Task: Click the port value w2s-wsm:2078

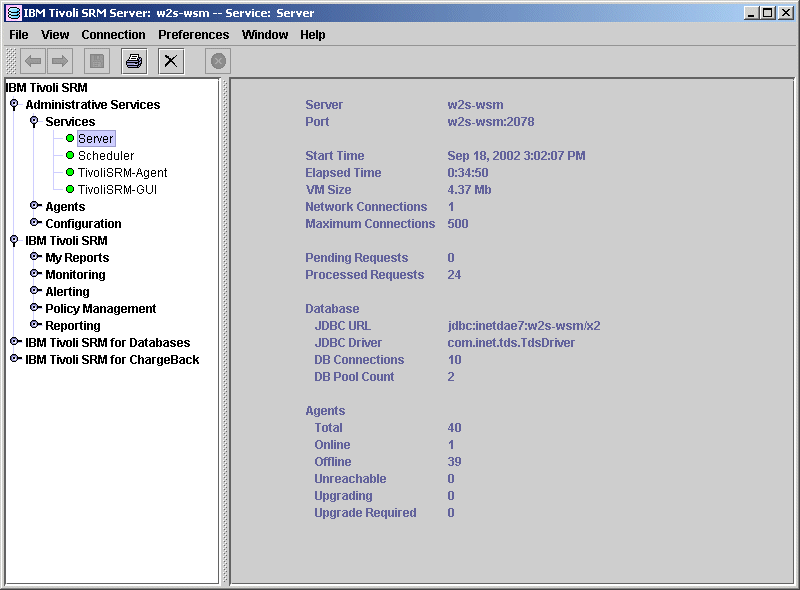Action: pos(491,121)
